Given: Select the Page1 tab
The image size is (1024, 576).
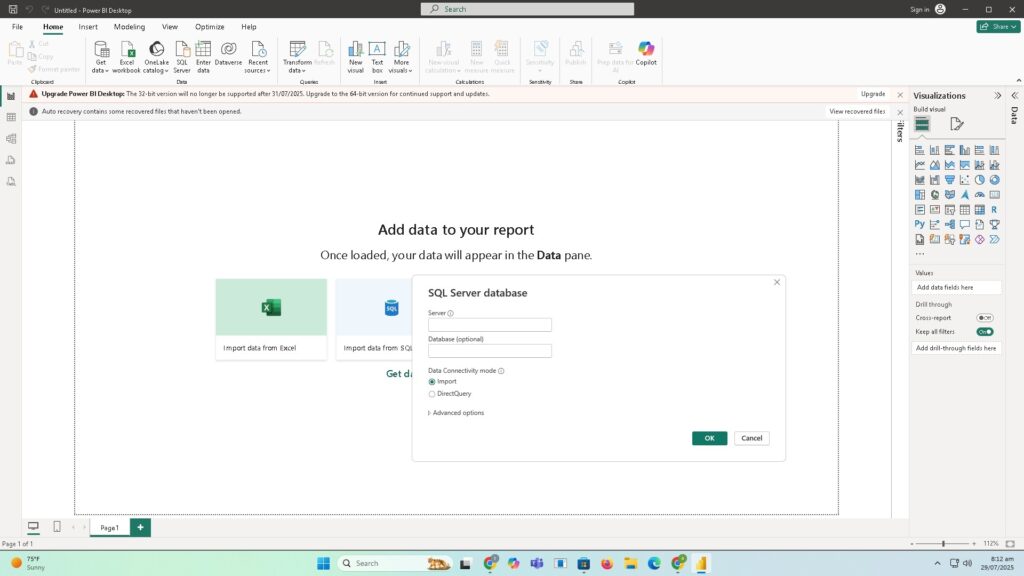Looking at the screenshot, I should point(110,528).
